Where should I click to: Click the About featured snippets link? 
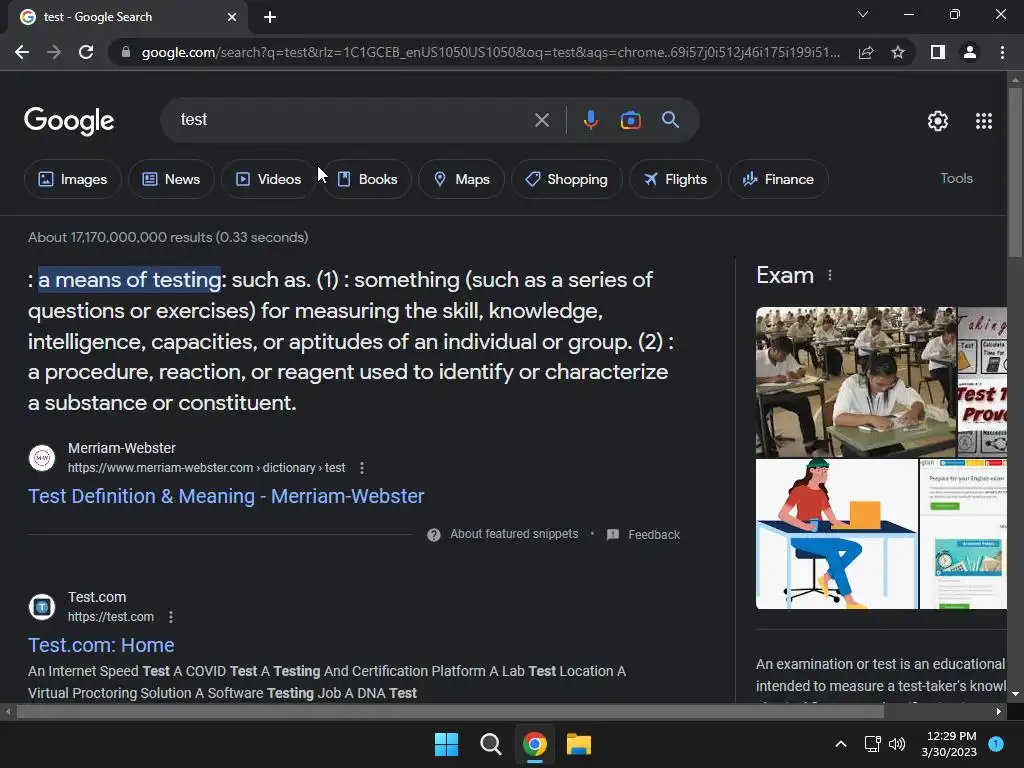pyautogui.click(x=514, y=534)
